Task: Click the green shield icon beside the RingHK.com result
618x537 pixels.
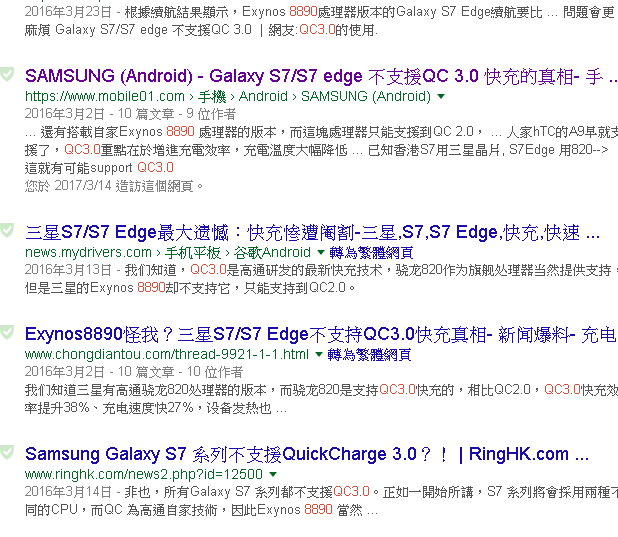Action: tap(6, 452)
